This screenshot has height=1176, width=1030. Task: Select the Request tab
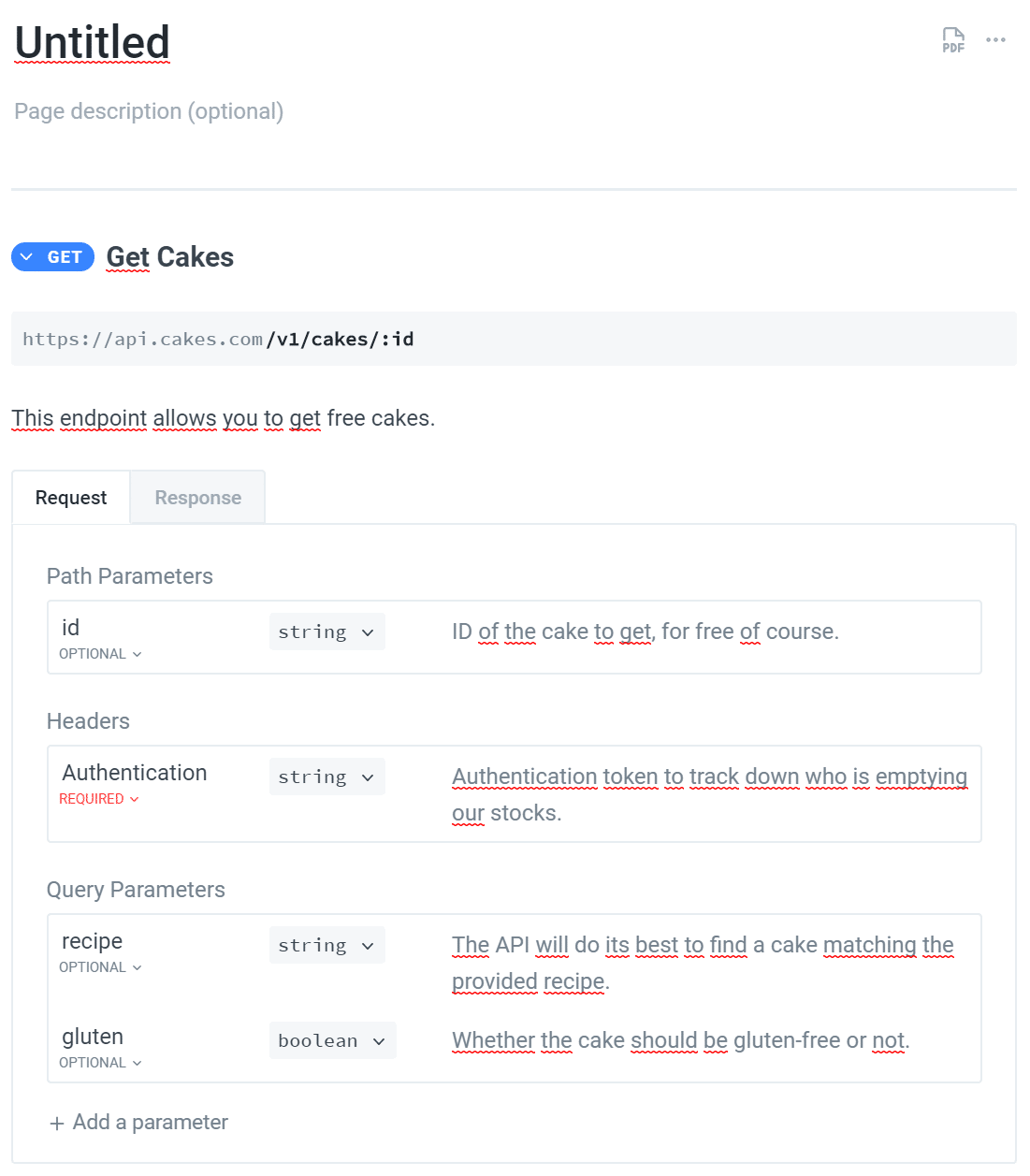[x=70, y=497]
